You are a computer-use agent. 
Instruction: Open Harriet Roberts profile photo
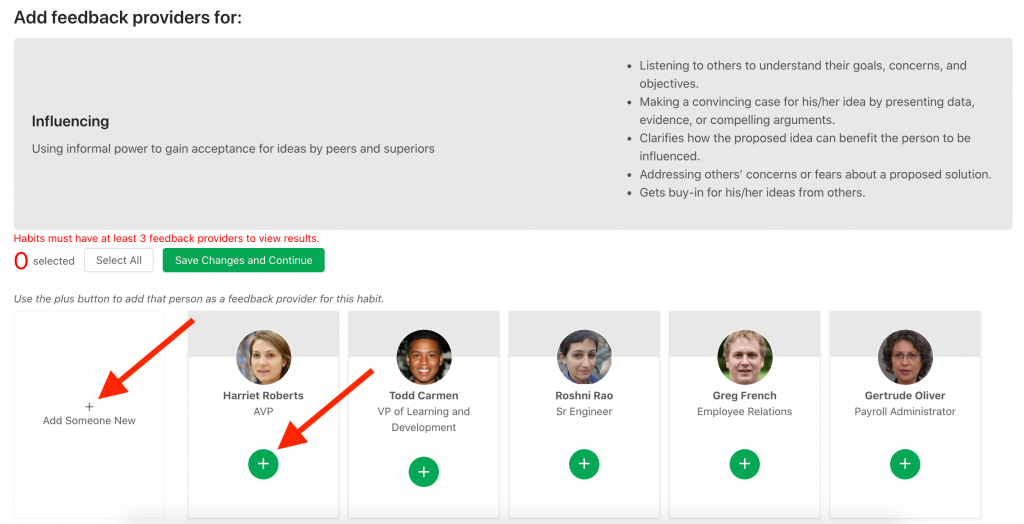264,357
